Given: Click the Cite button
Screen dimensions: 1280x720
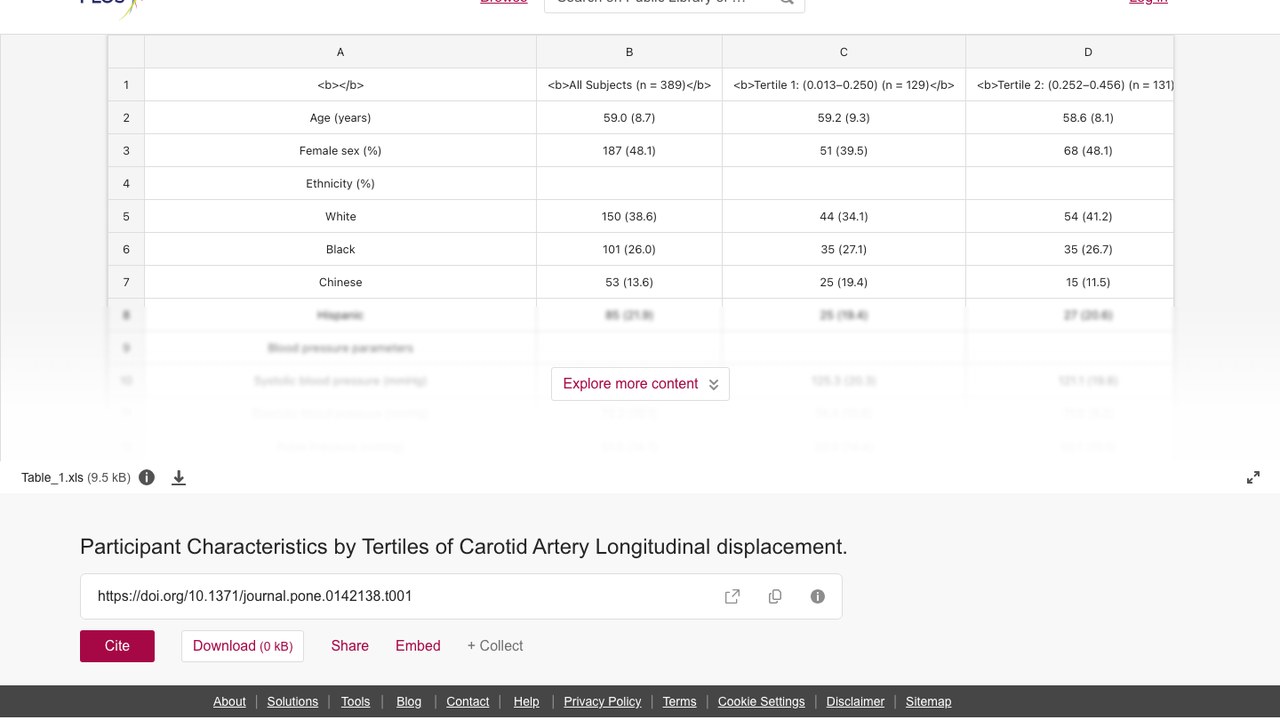Looking at the screenshot, I should [117, 646].
